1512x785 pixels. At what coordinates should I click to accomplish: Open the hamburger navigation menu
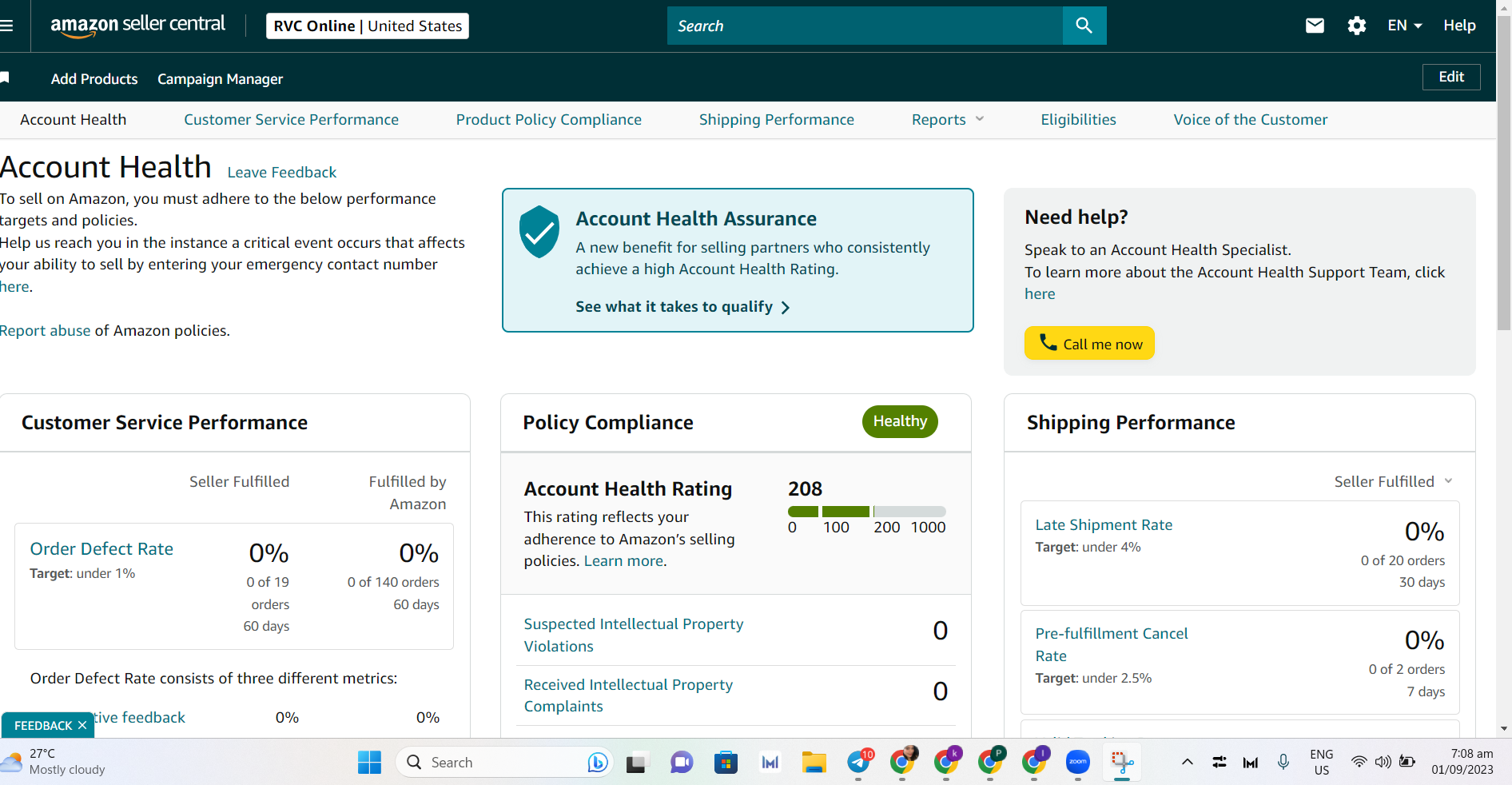6,26
